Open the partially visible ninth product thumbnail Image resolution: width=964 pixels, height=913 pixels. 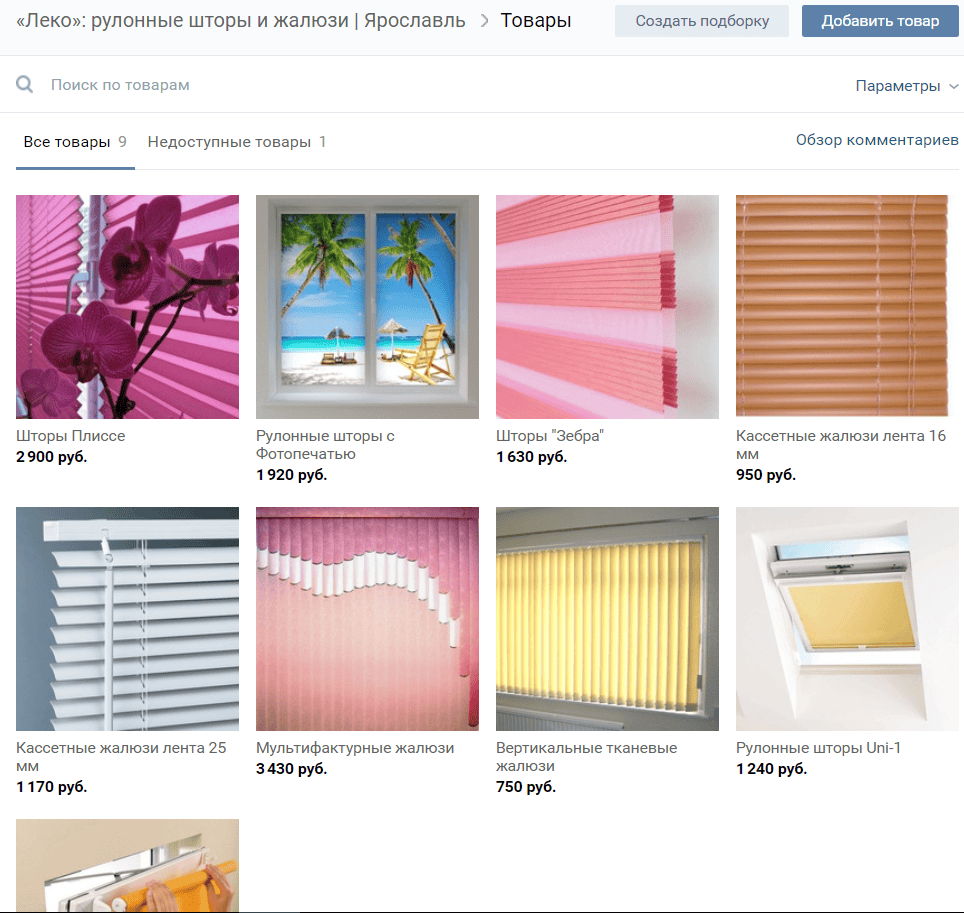point(127,865)
